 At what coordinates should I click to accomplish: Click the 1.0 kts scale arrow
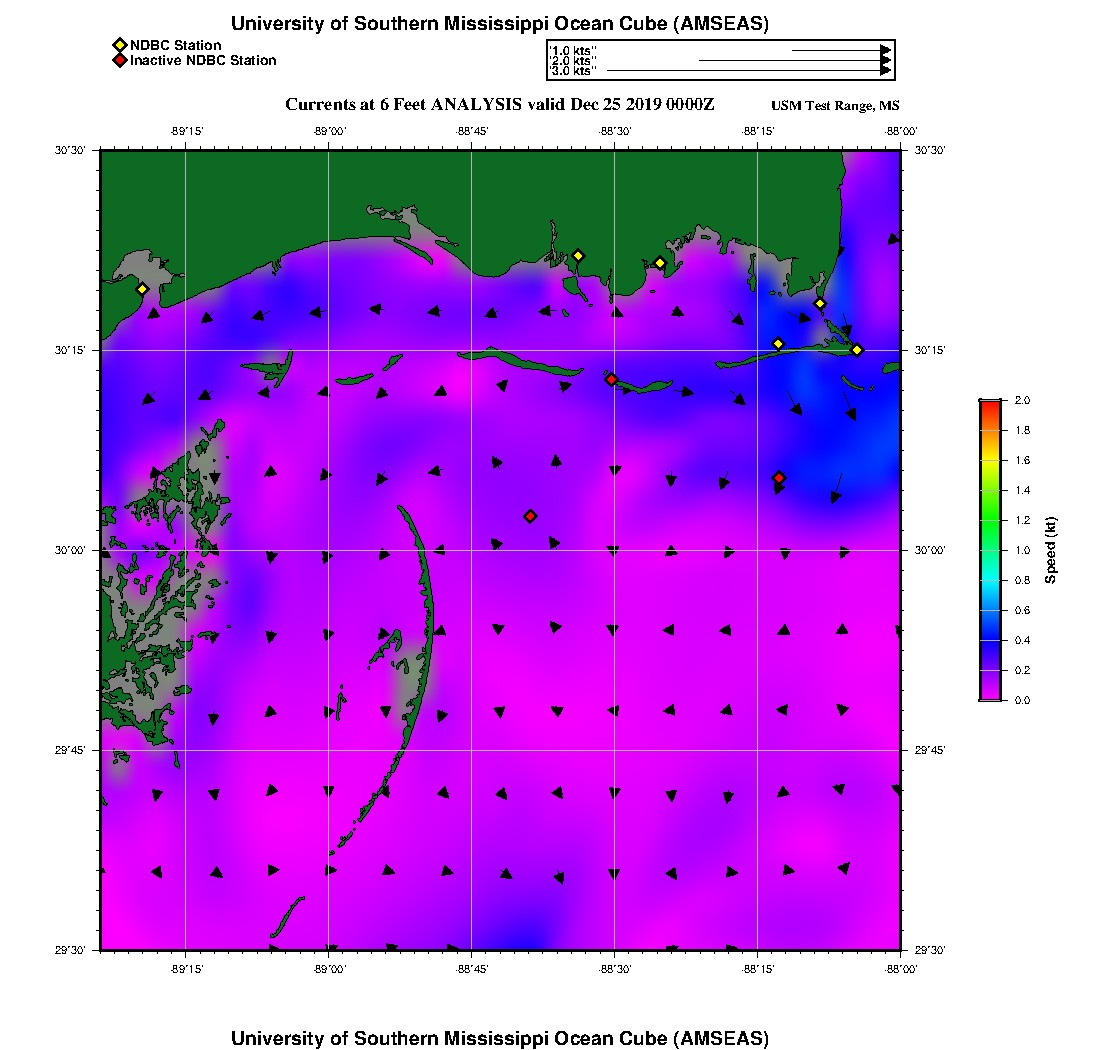840,50
